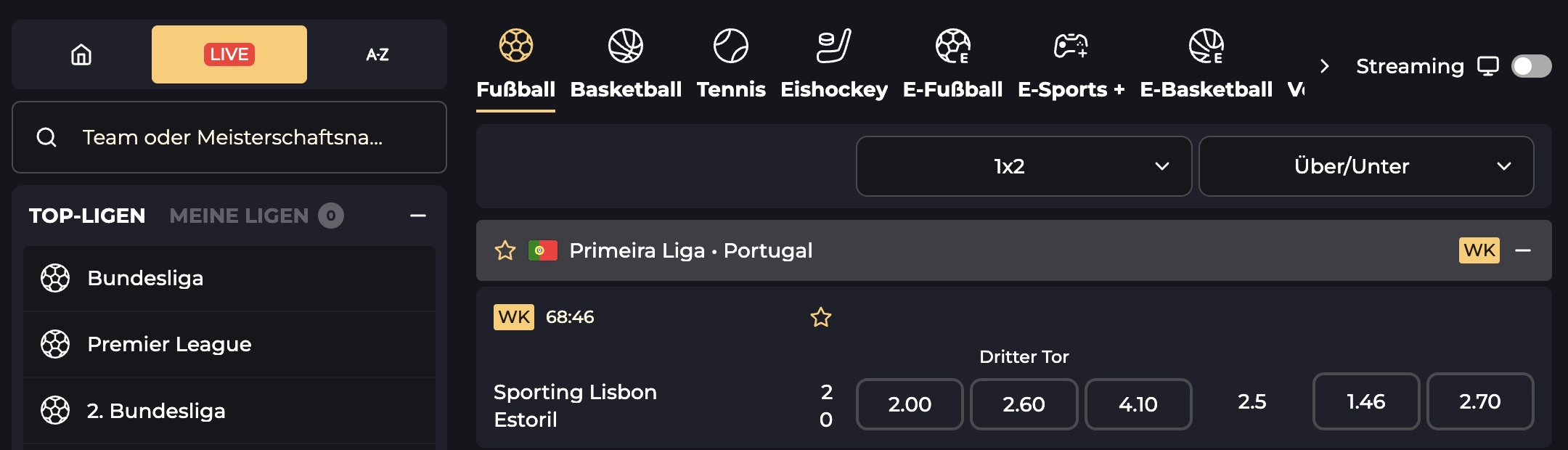Select the E-Basketball sport icon
This screenshot has height=450, width=1568.
click(1206, 45)
